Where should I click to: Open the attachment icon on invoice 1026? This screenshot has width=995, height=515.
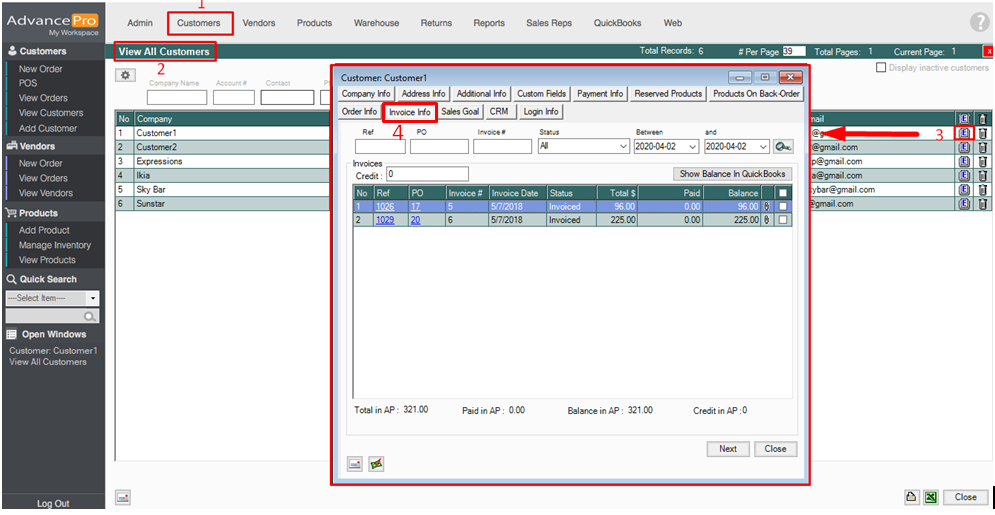pos(768,207)
